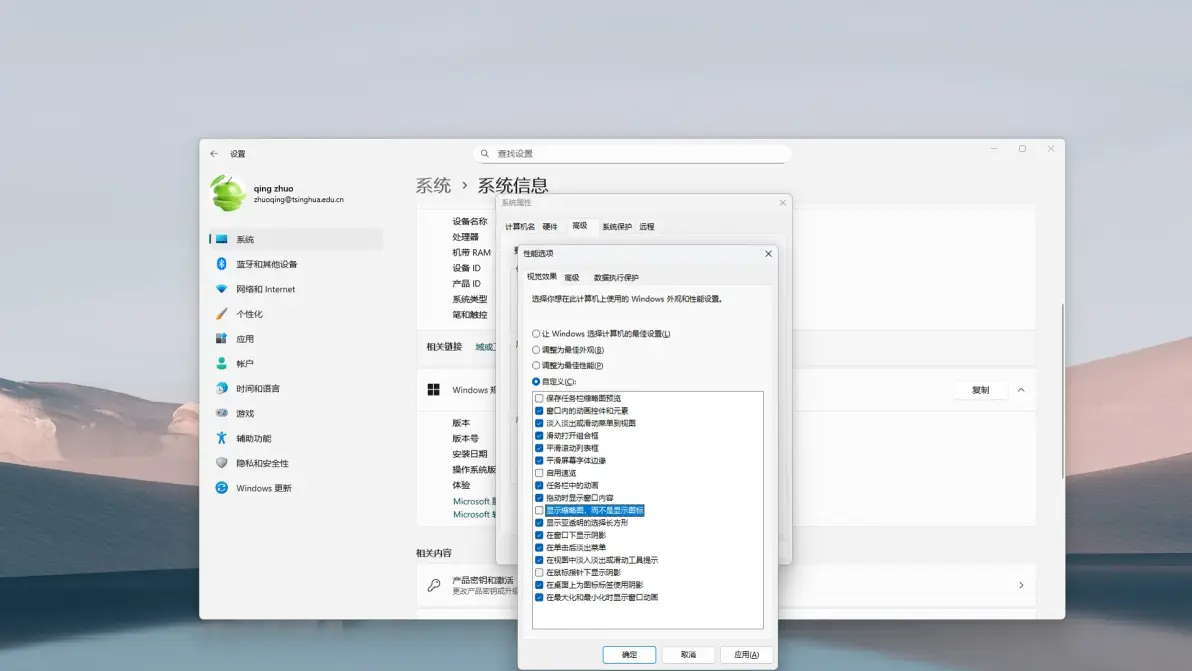Enable 保存任务栏缩略图预览 checkbox
This screenshot has width=1192, height=671.
click(539, 398)
